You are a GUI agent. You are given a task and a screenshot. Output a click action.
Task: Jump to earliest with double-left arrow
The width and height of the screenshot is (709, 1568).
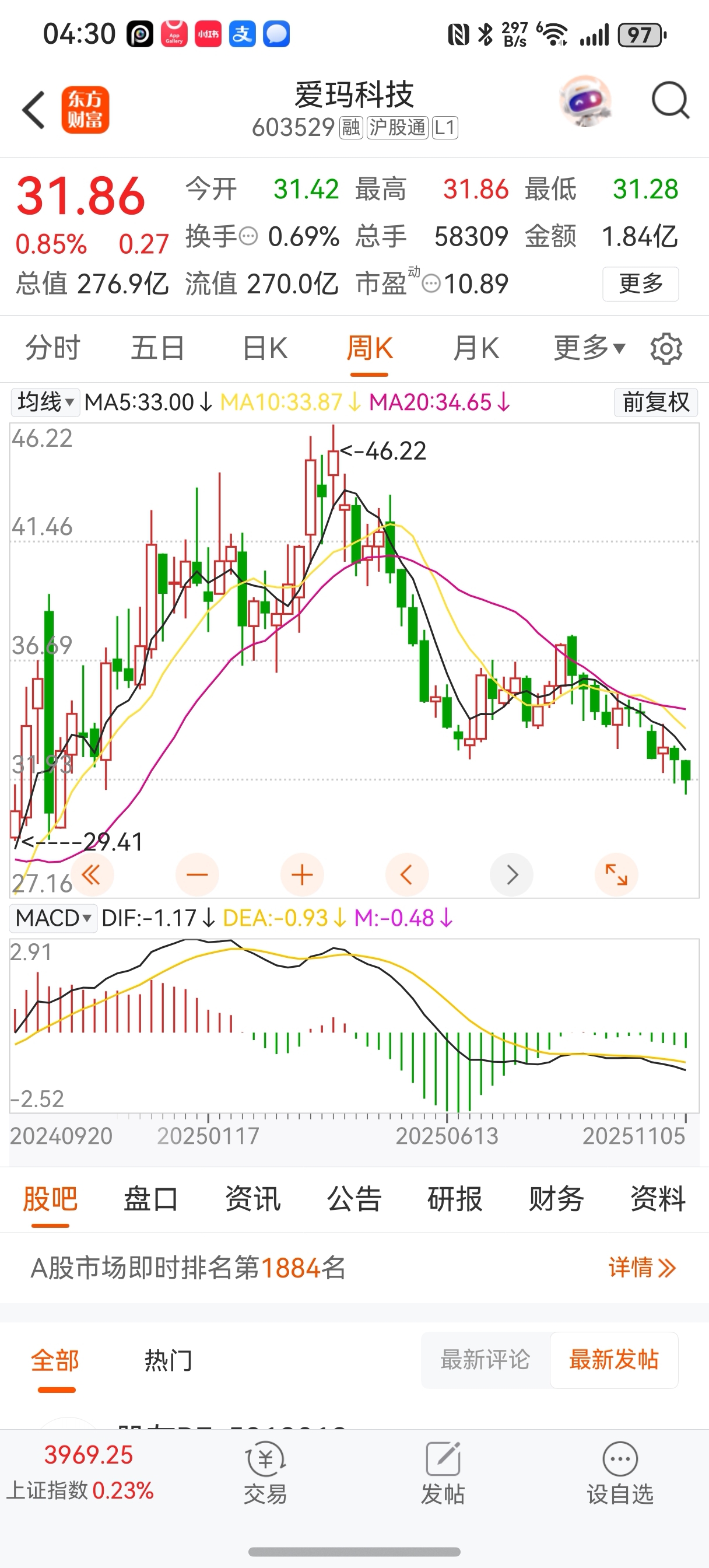[x=92, y=876]
